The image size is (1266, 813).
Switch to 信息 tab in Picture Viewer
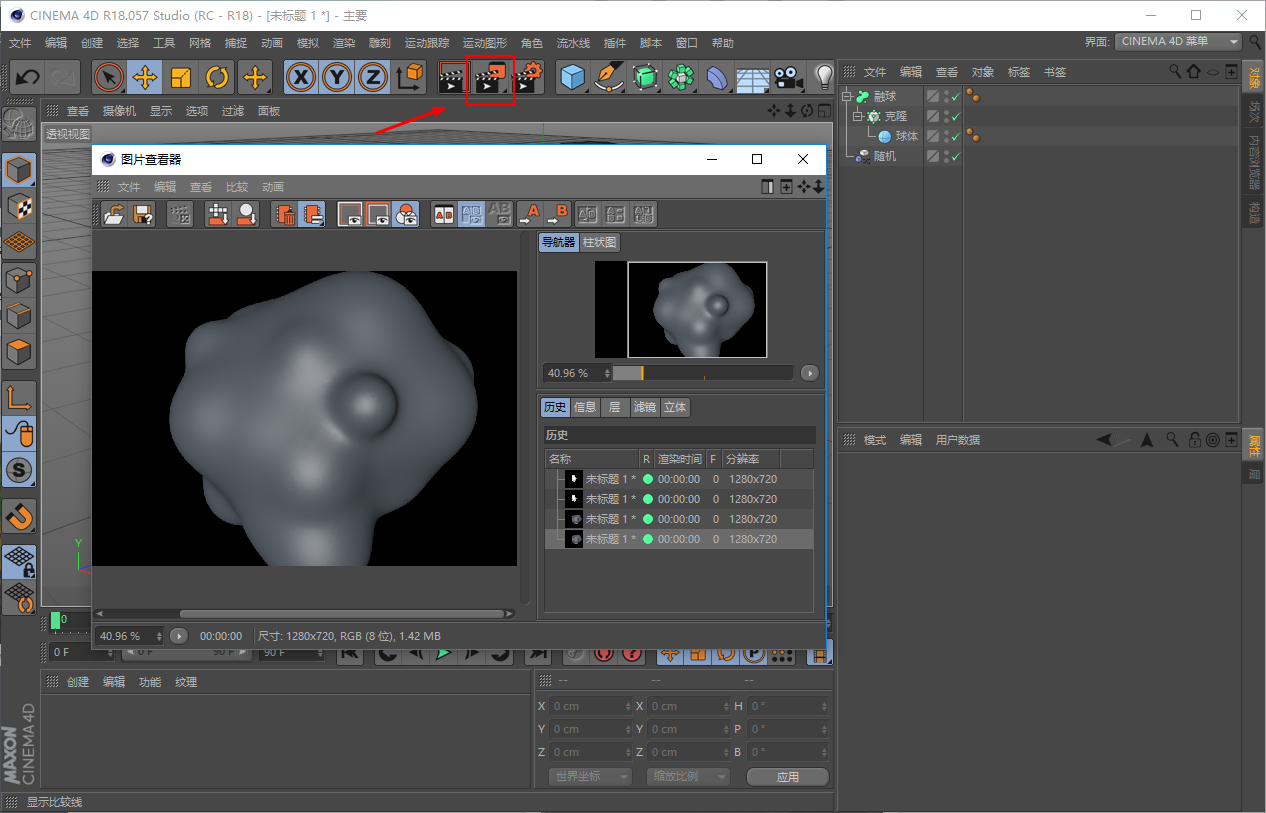coord(585,407)
